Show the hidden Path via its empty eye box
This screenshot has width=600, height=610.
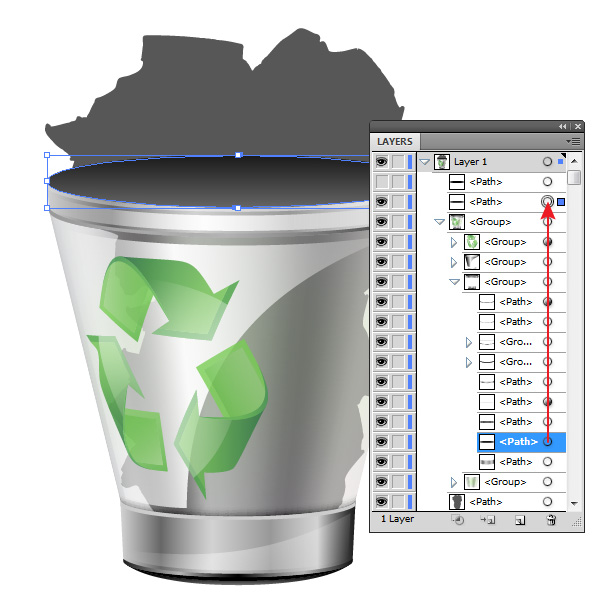coord(382,182)
